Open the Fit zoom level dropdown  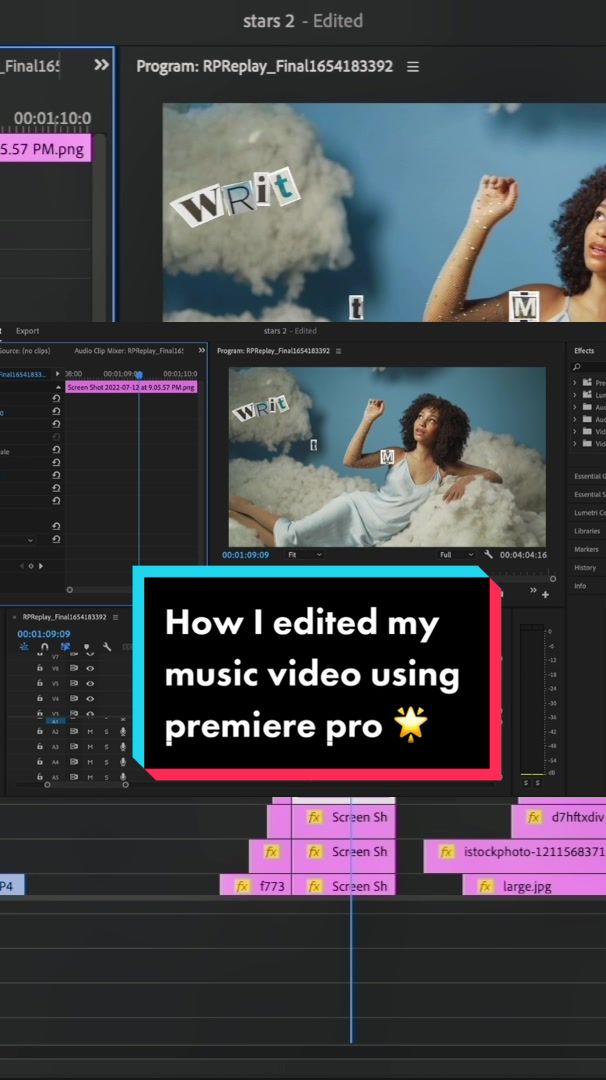coord(304,555)
